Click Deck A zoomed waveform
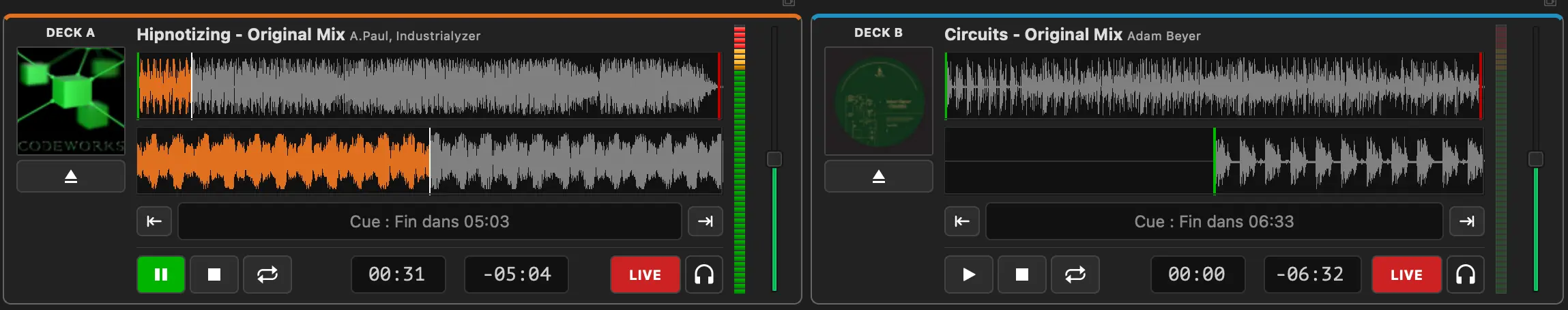The width and height of the screenshot is (1568, 310). tap(430, 161)
